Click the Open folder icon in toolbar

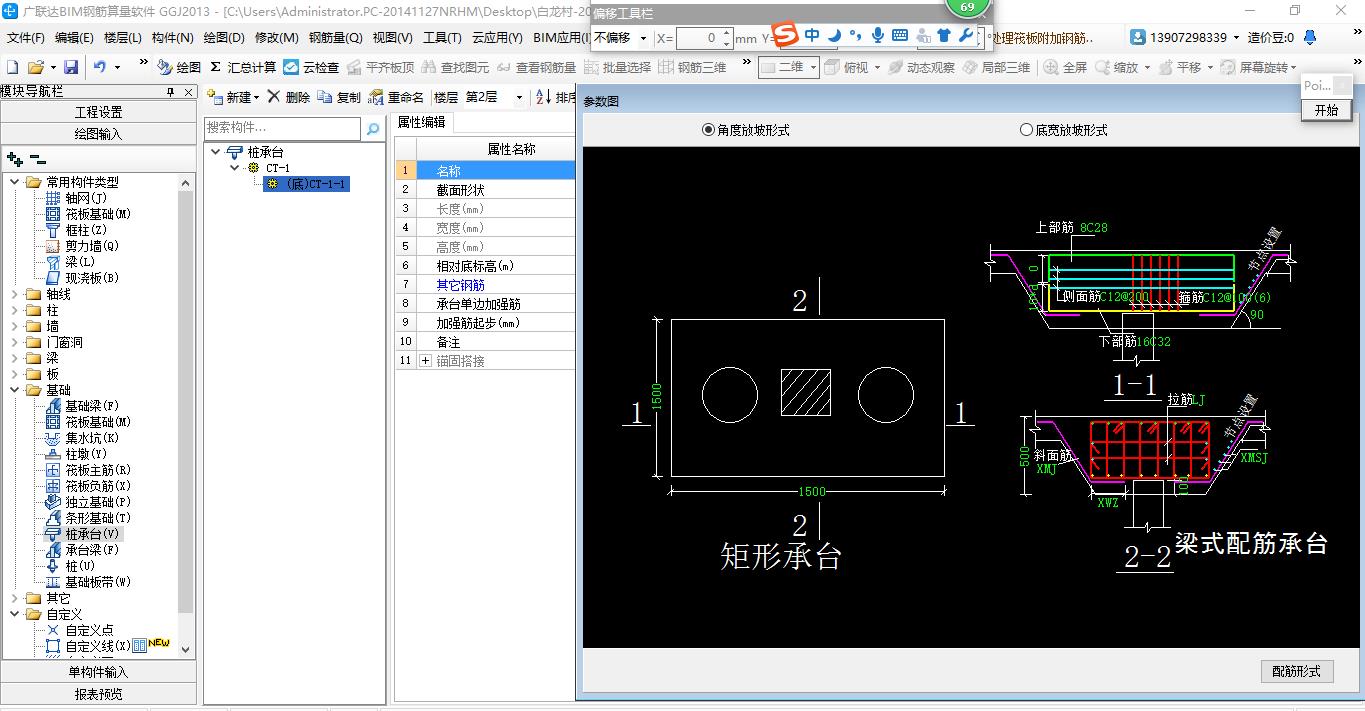(x=35, y=67)
